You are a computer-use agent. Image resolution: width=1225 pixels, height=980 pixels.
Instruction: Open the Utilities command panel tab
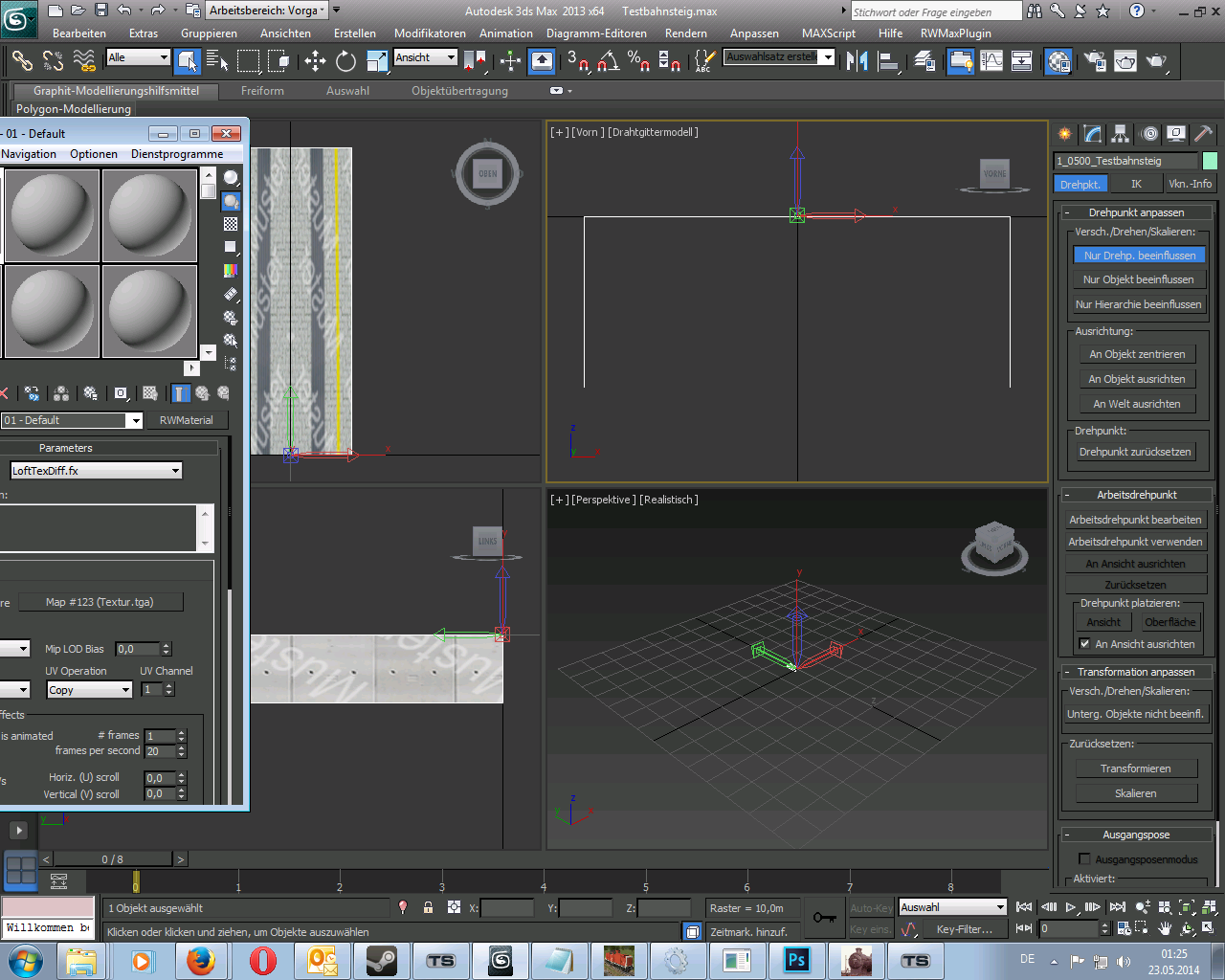(x=1203, y=134)
